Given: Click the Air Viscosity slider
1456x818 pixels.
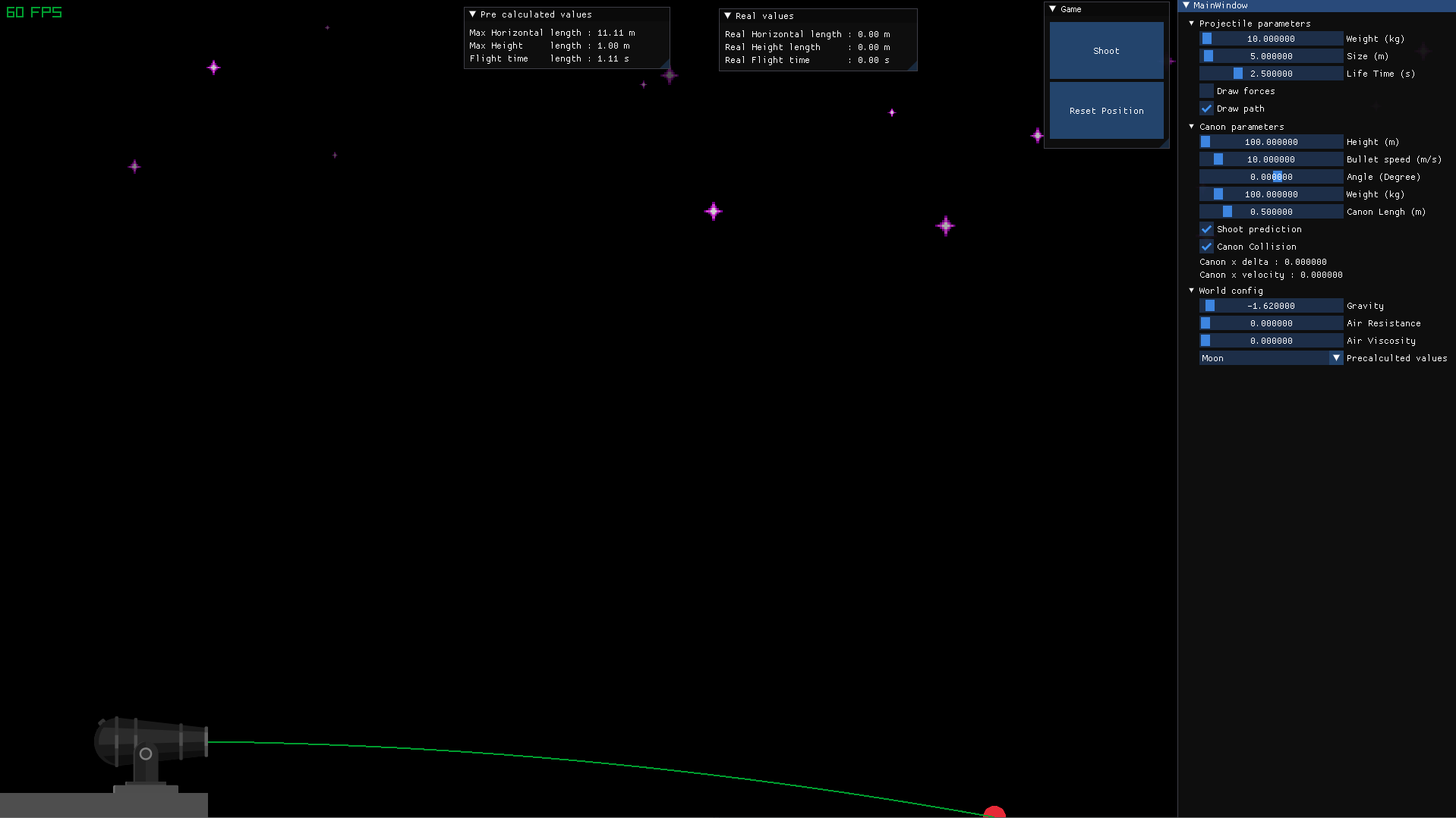Looking at the screenshot, I should (x=1272, y=341).
